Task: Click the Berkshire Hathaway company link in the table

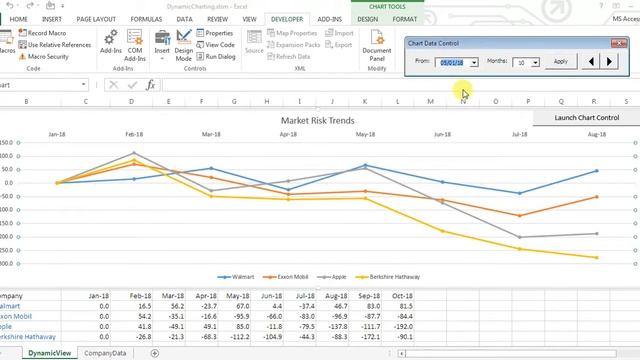Action: click(x=28, y=337)
